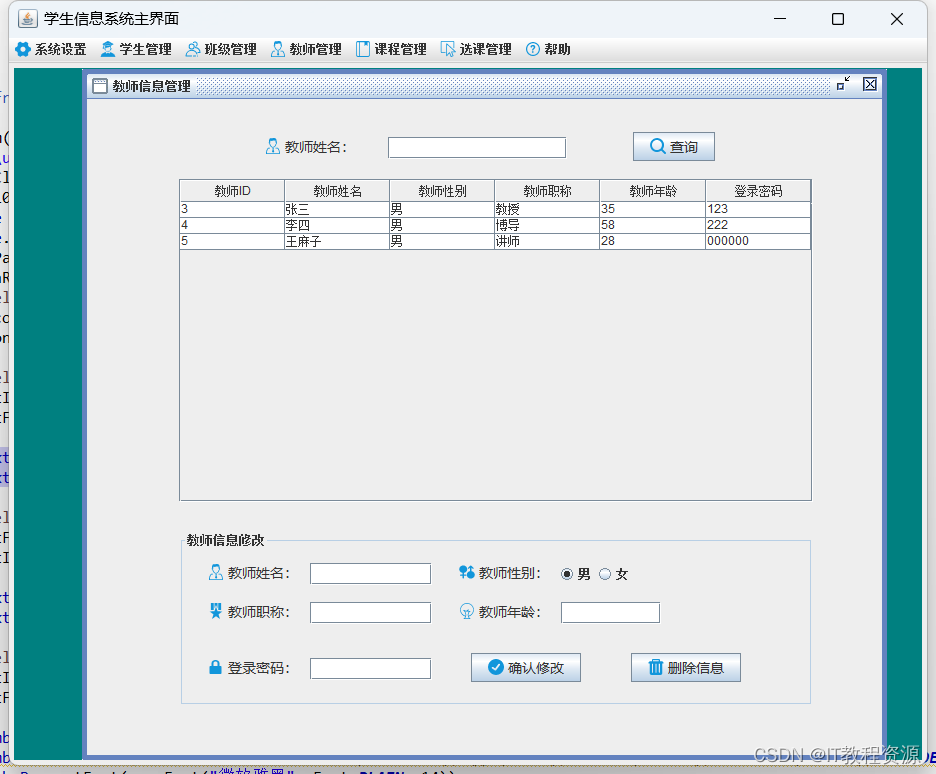Click the 教师性别 column header
The image size is (936, 774).
[x=442, y=191]
